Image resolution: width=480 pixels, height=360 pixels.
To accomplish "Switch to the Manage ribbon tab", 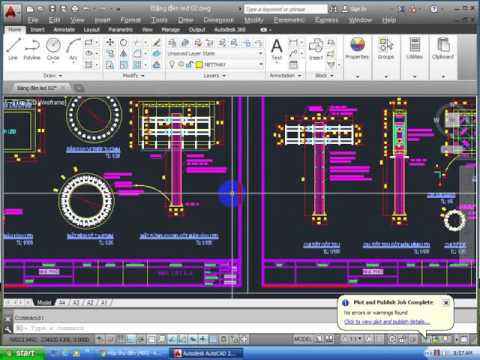I will [x=171, y=30].
